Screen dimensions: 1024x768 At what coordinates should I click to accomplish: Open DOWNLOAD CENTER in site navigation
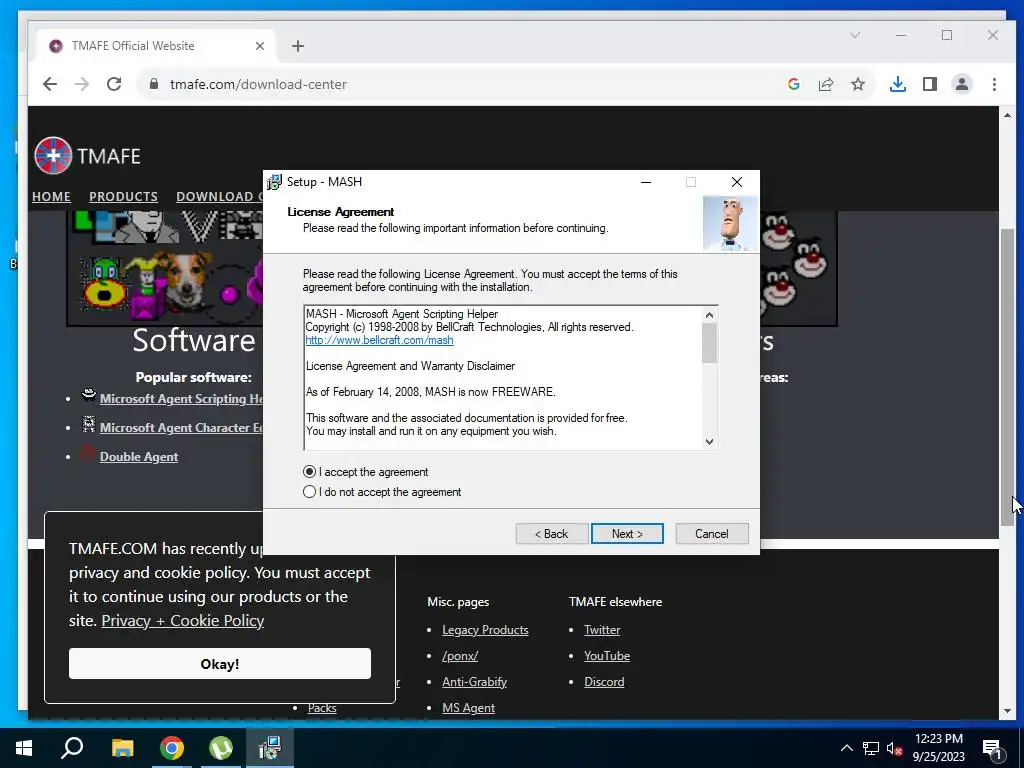pyautogui.click(x=219, y=197)
